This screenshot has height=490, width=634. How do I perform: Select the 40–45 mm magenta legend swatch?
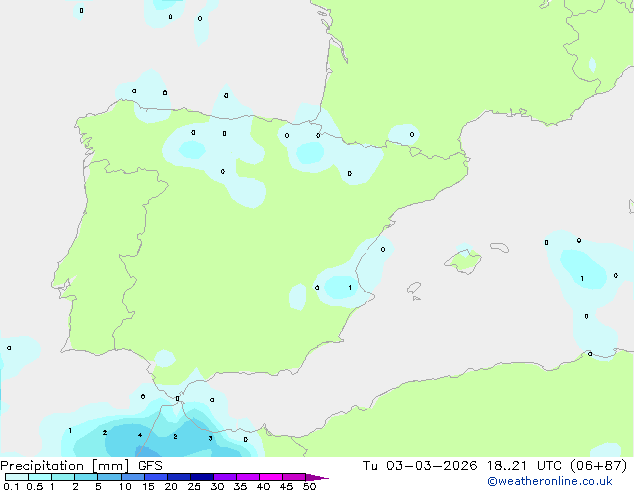coord(271,477)
